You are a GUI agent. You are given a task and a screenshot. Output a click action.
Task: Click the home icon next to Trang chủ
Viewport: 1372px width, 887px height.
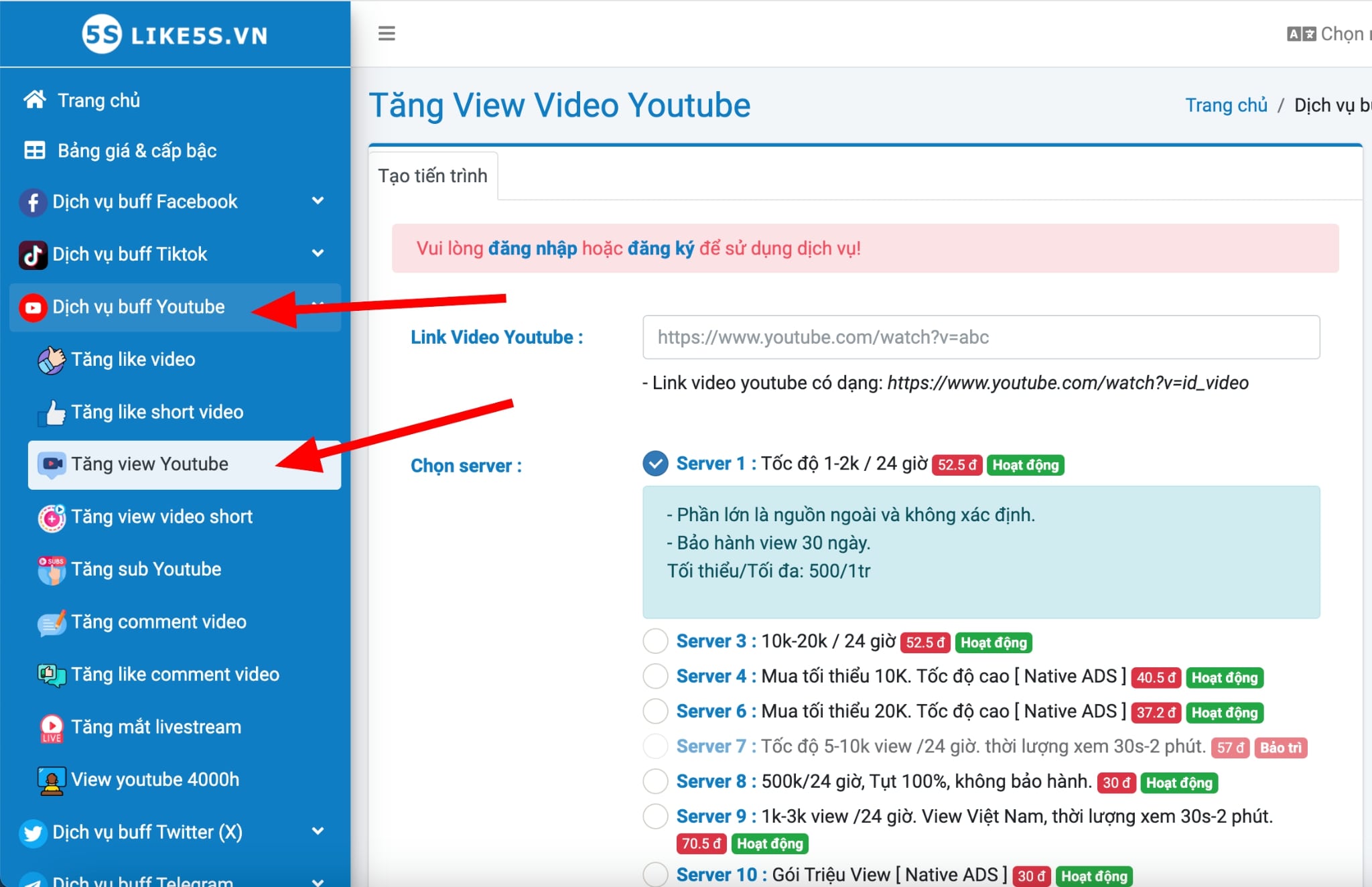33,100
